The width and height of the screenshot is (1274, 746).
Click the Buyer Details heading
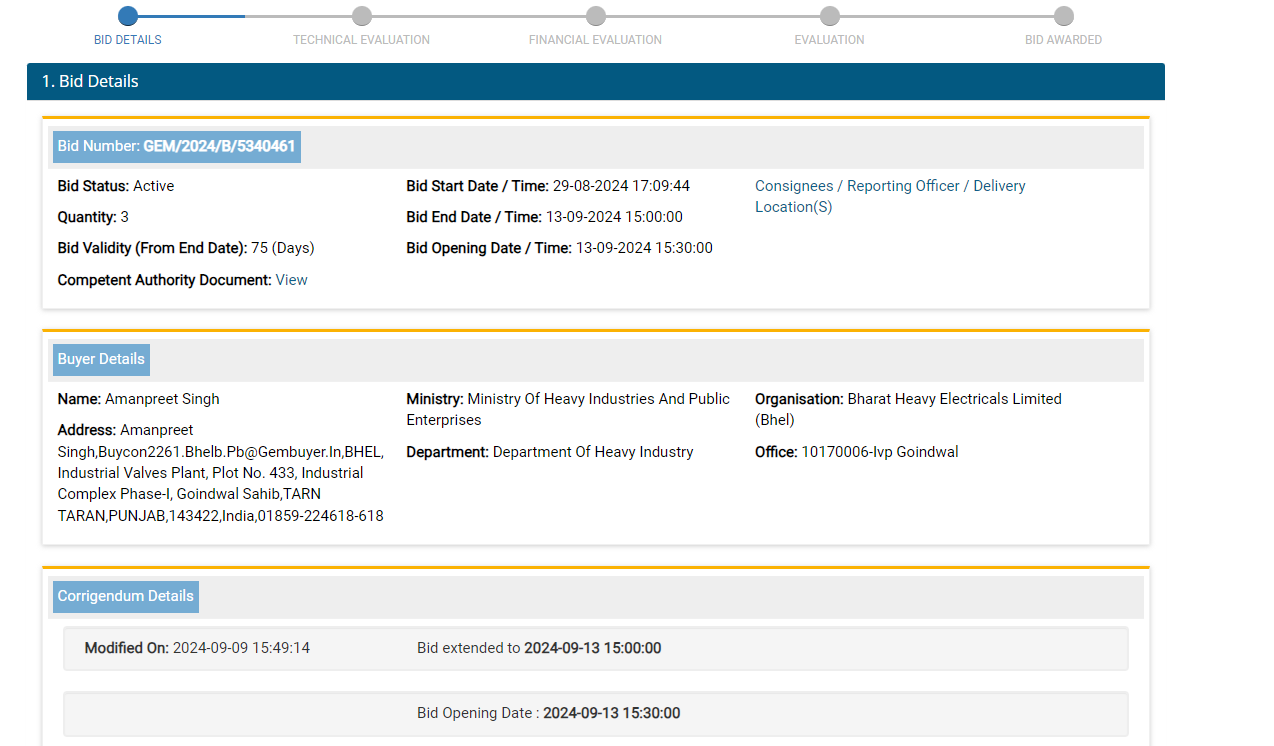(101, 359)
